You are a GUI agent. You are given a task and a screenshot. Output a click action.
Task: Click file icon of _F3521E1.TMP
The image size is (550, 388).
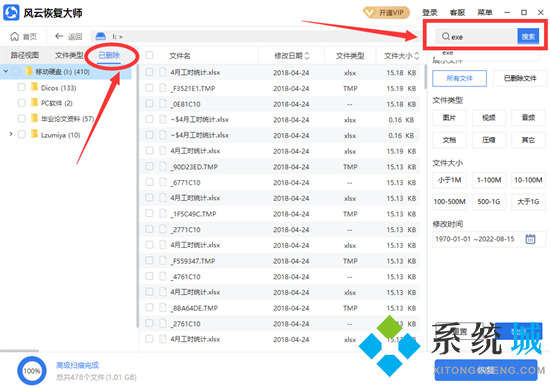tap(162, 88)
